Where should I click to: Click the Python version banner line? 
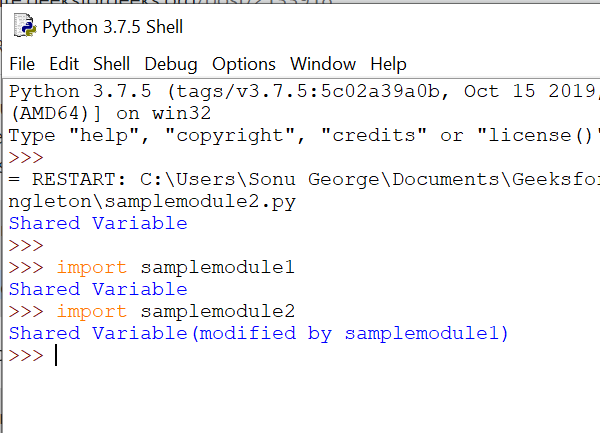click(304, 91)
